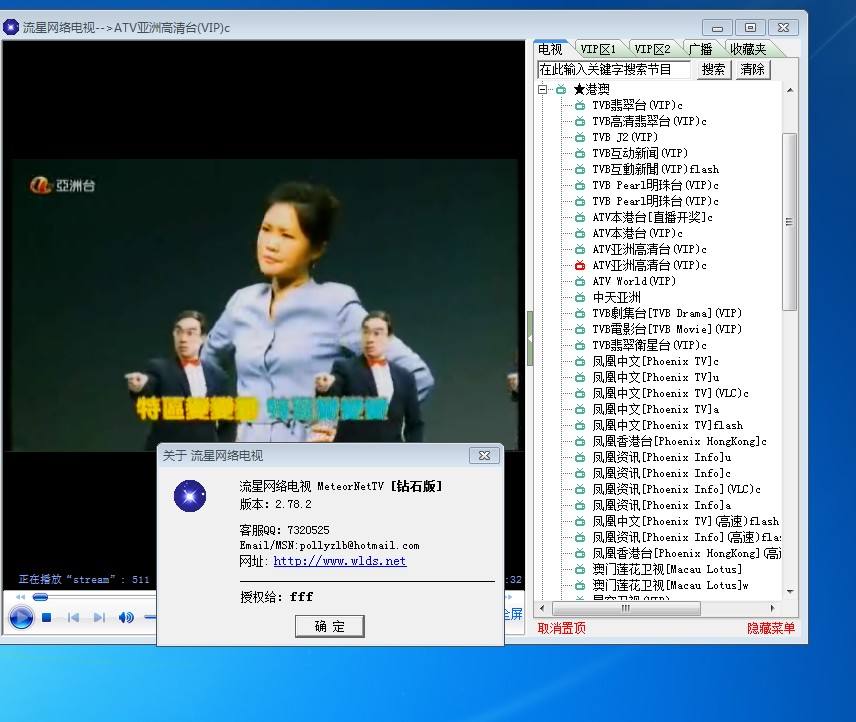This screenshot has height=722, width=856.
Task: Select channel TVB互动新闻(VIP)
Action: pos(640,153)
